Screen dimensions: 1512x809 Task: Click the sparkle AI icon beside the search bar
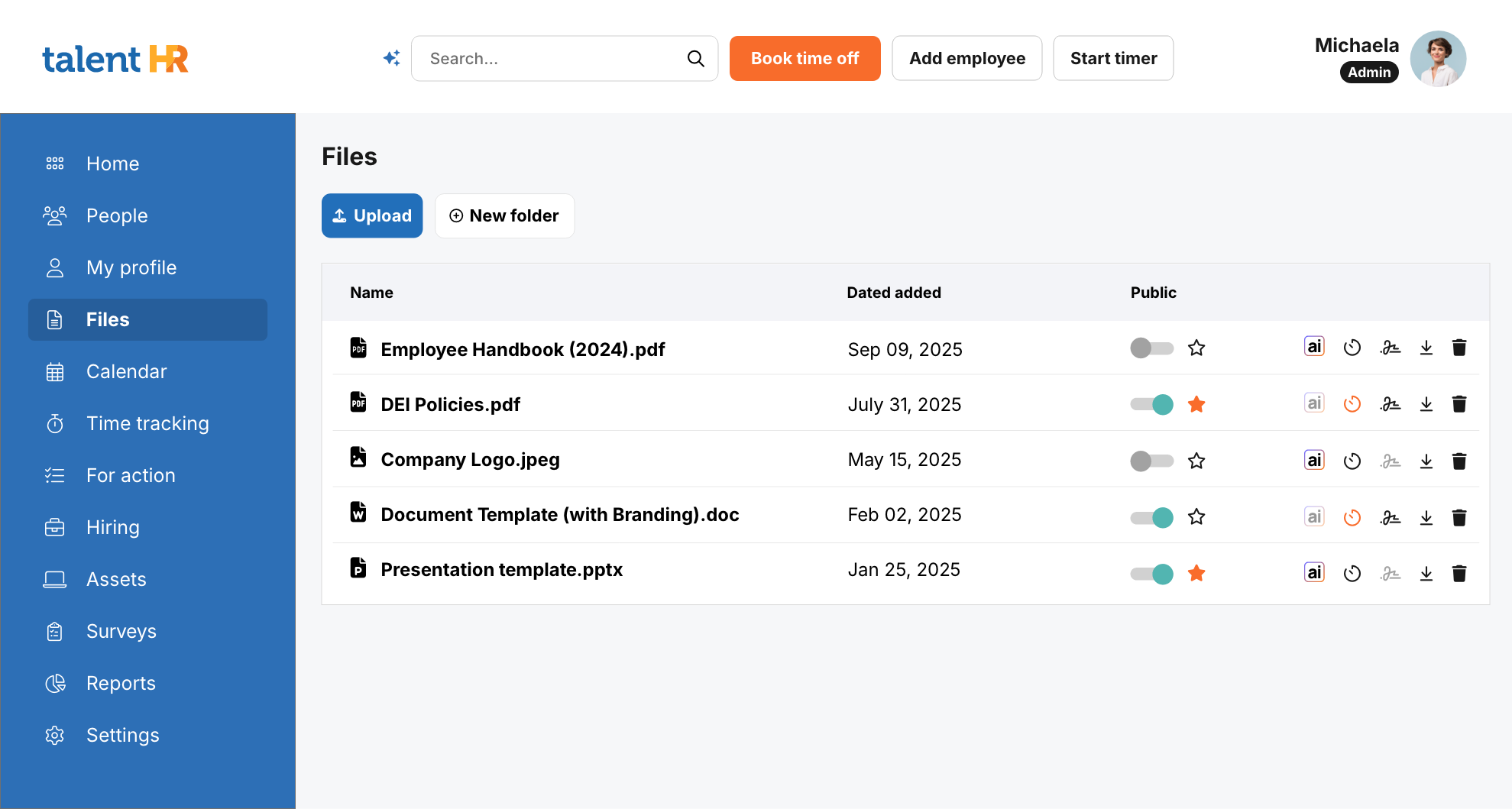[391, 58]
